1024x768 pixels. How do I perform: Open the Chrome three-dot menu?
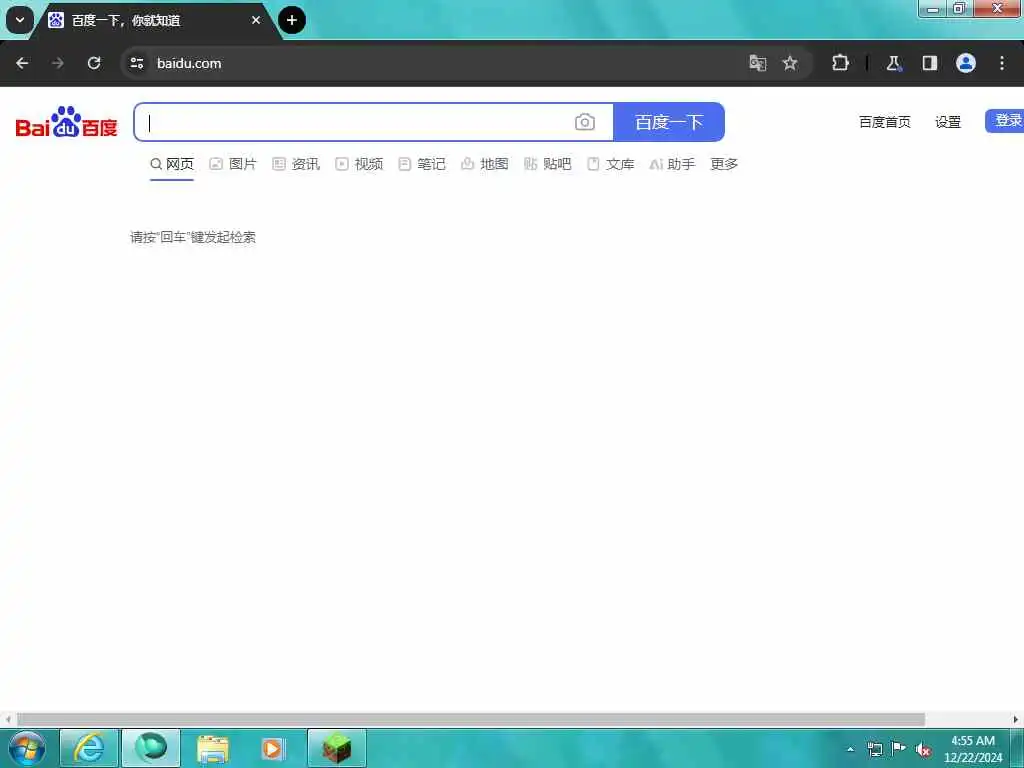(1002, 63)
